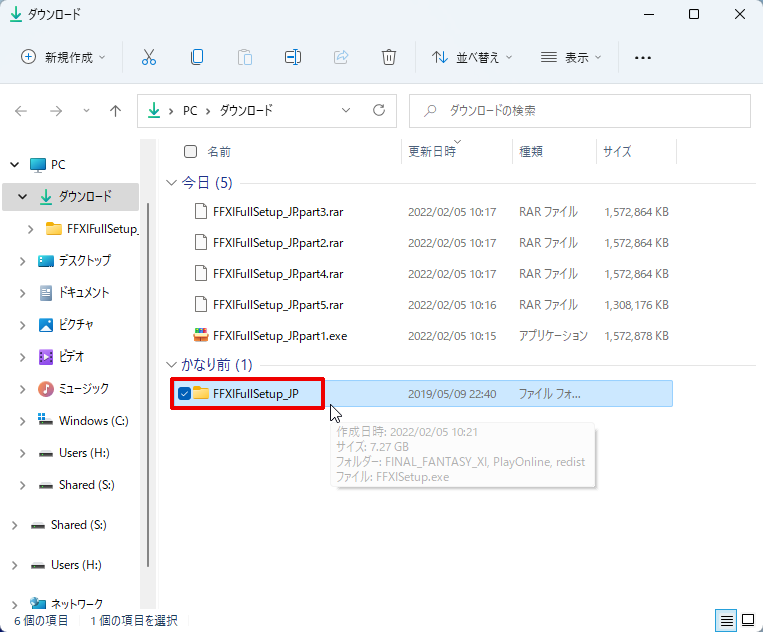The height and width of the screenshot is (632, 763).
Task: Sort by サイズ column header
Action: click(617, 152)
